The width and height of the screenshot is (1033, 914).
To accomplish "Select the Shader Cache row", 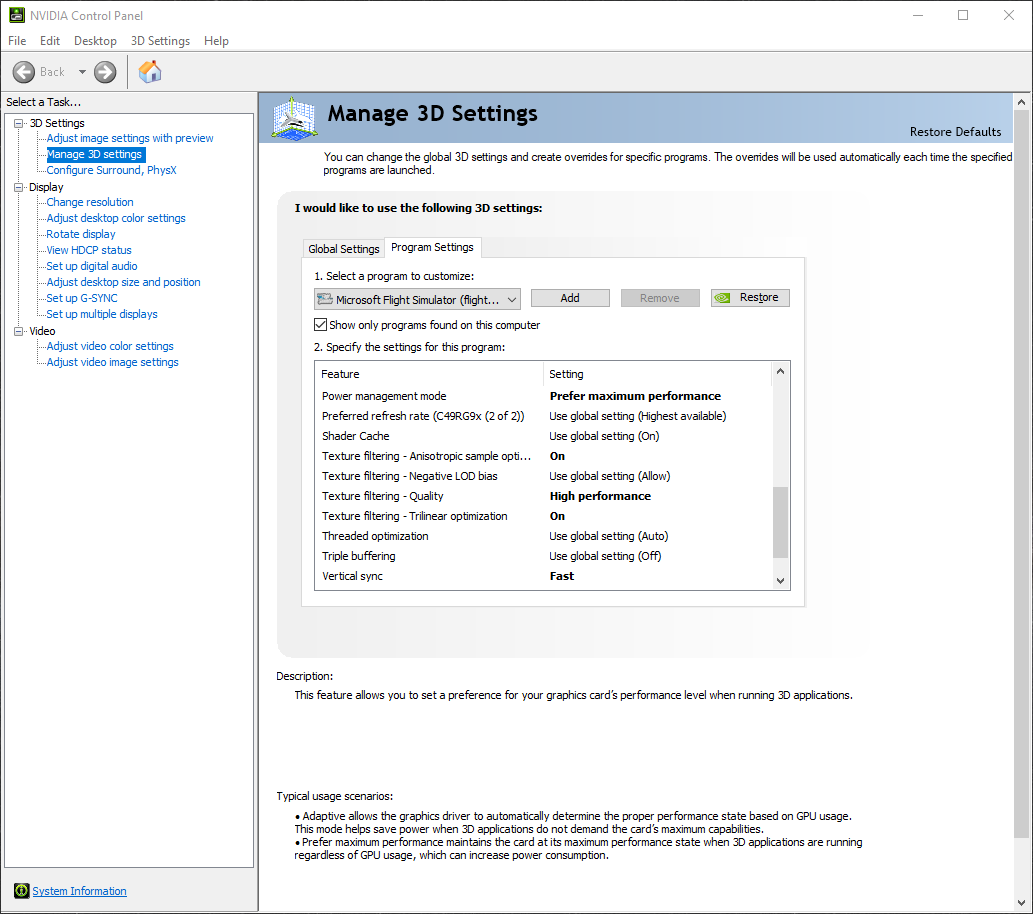I will [544, 436].
